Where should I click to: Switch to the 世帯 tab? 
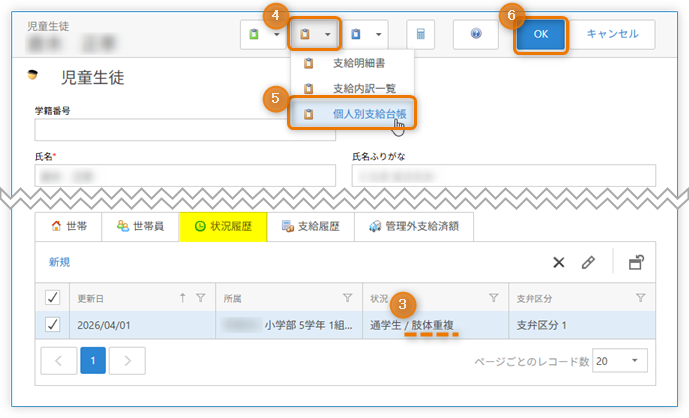coord(69,226)
